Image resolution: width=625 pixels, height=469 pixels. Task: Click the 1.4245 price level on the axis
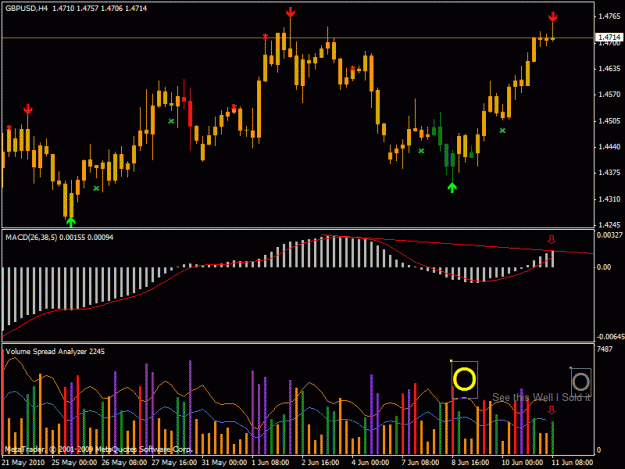(609, 225)
